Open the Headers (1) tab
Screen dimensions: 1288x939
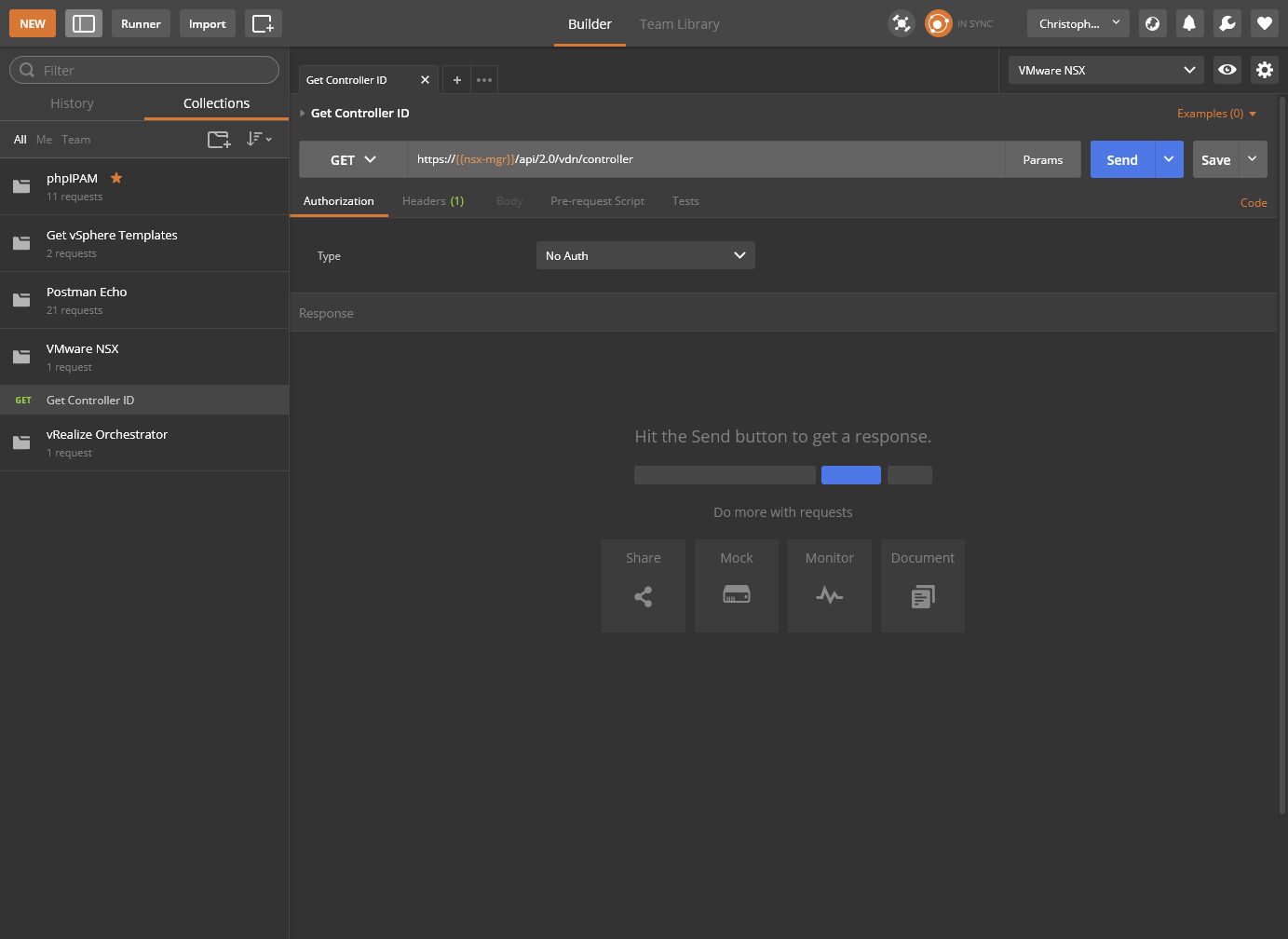433,201
